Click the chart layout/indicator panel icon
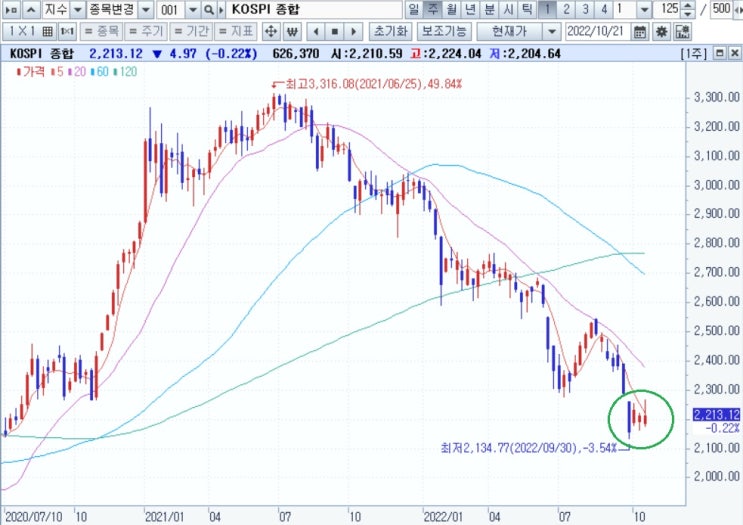 point(682,32)
